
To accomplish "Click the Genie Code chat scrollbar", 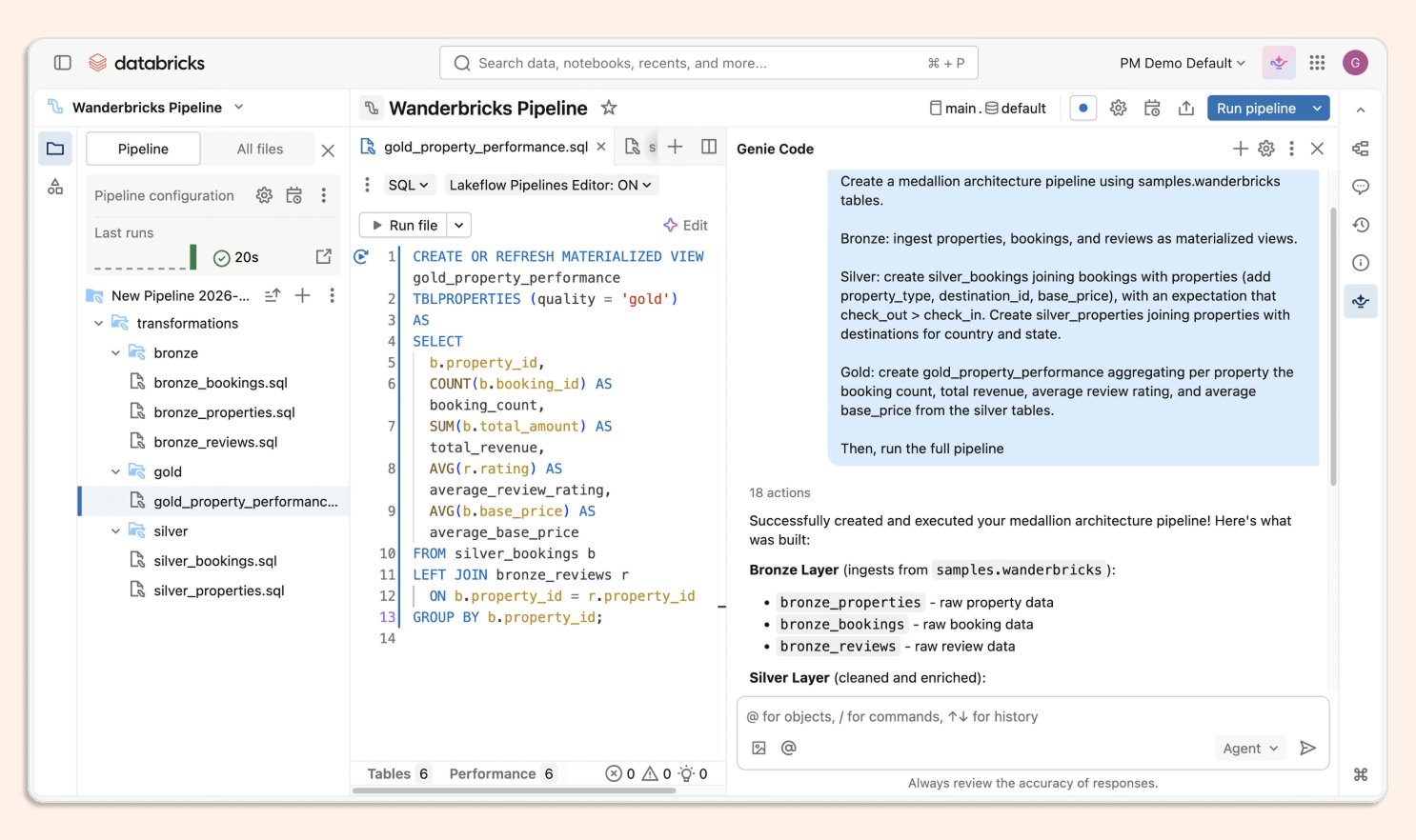I will (x=1333, y=346).
